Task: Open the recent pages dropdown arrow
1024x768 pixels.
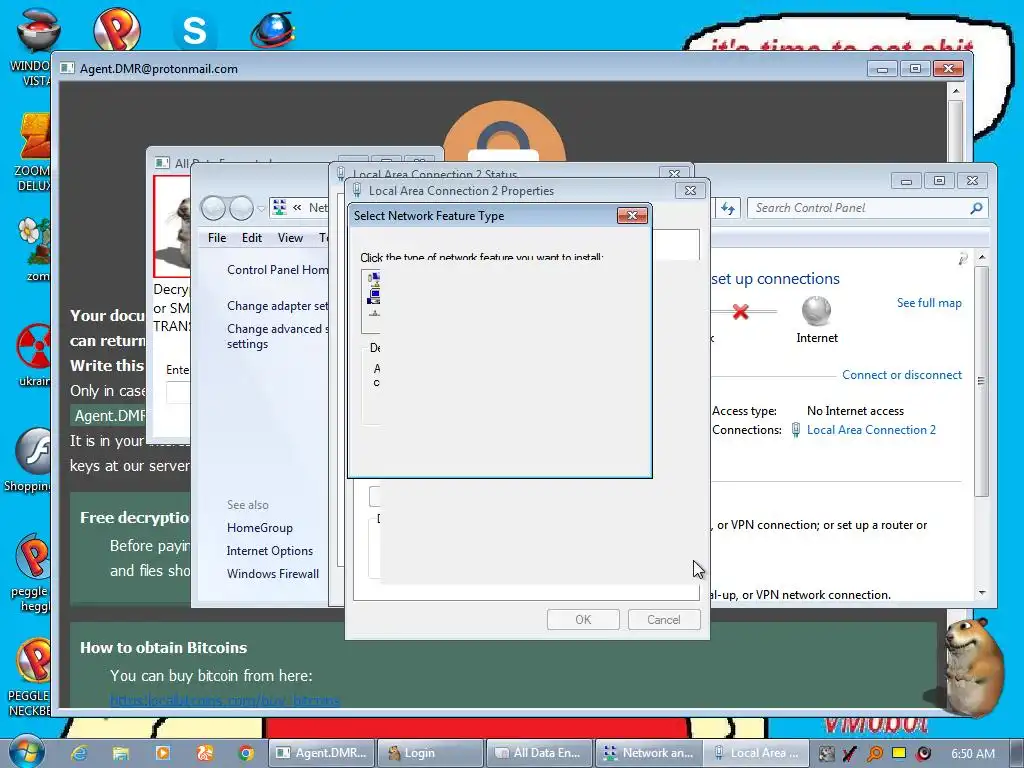Action: [x=261, y=208]
